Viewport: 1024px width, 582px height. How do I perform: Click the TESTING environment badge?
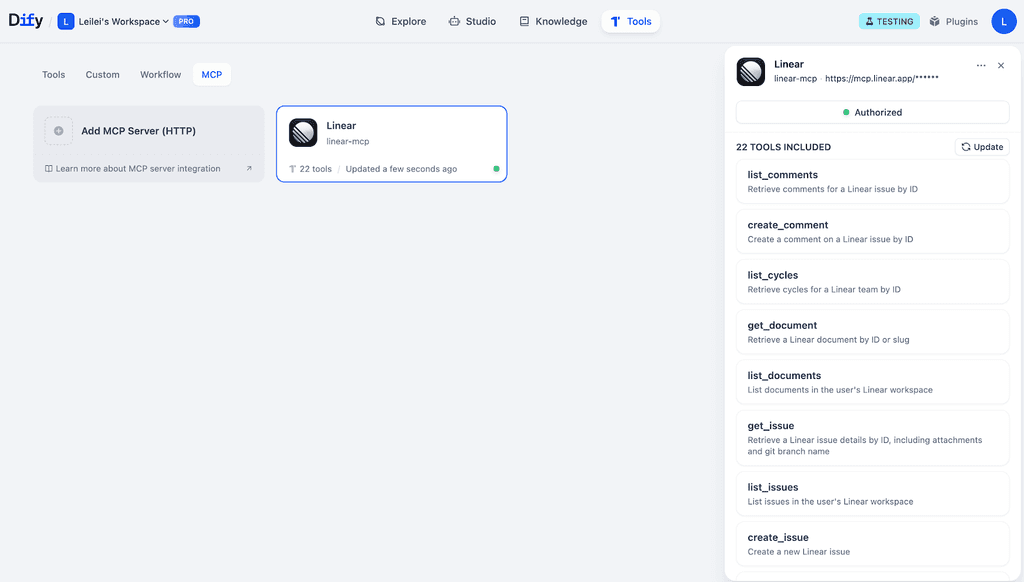click(889, 20)
